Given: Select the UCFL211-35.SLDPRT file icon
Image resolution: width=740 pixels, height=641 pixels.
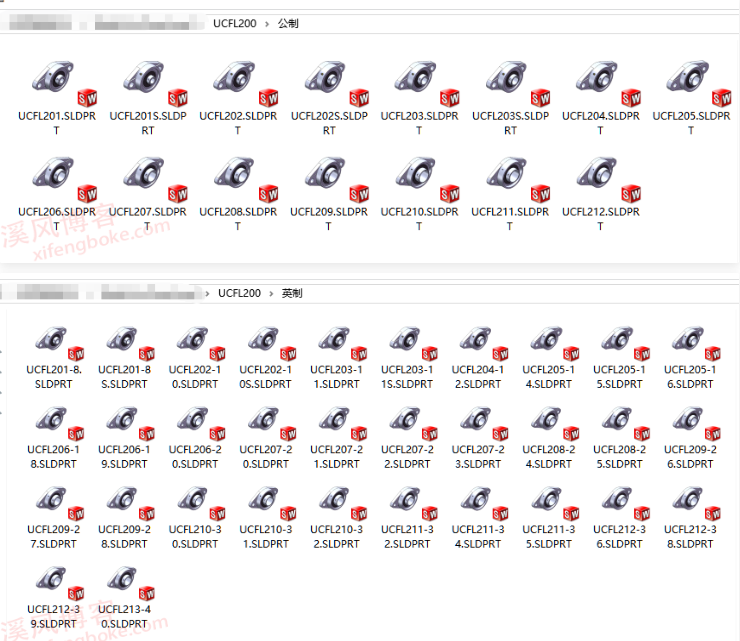Looking at the screenshot, I should [555, 503].
